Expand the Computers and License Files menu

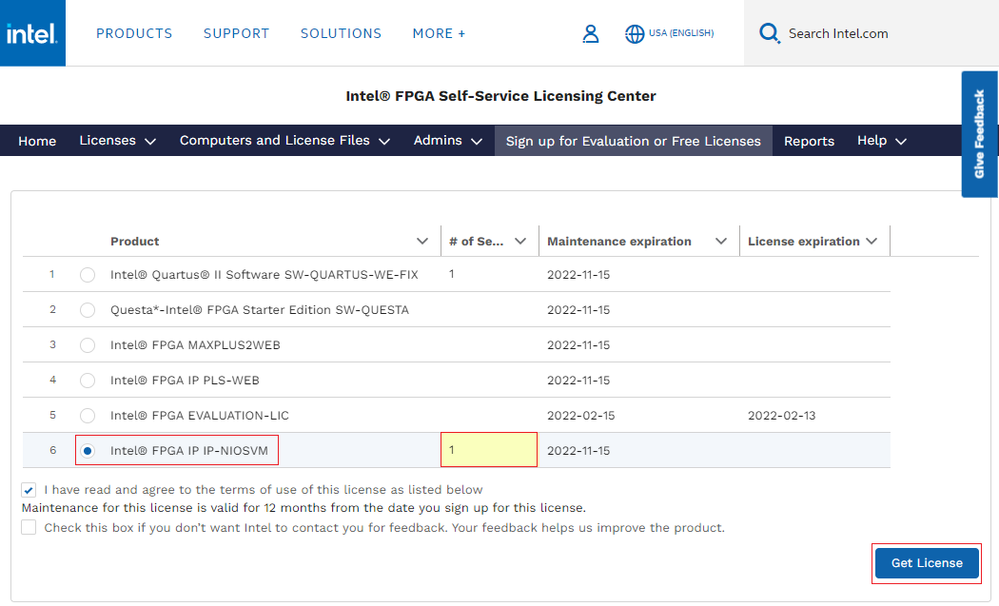284,141
